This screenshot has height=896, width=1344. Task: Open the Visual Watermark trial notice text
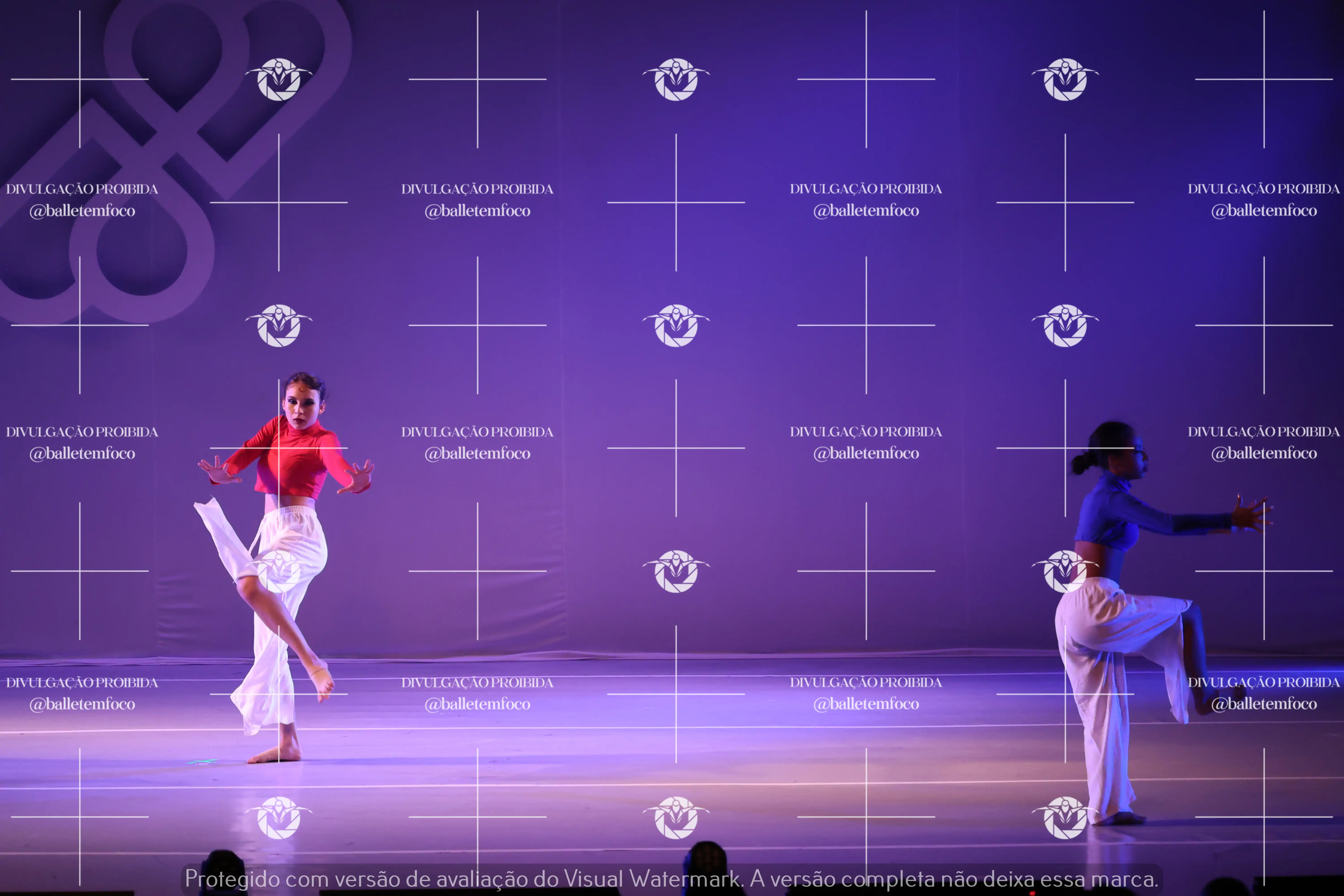pyautogui.click(x=671, y=878)
